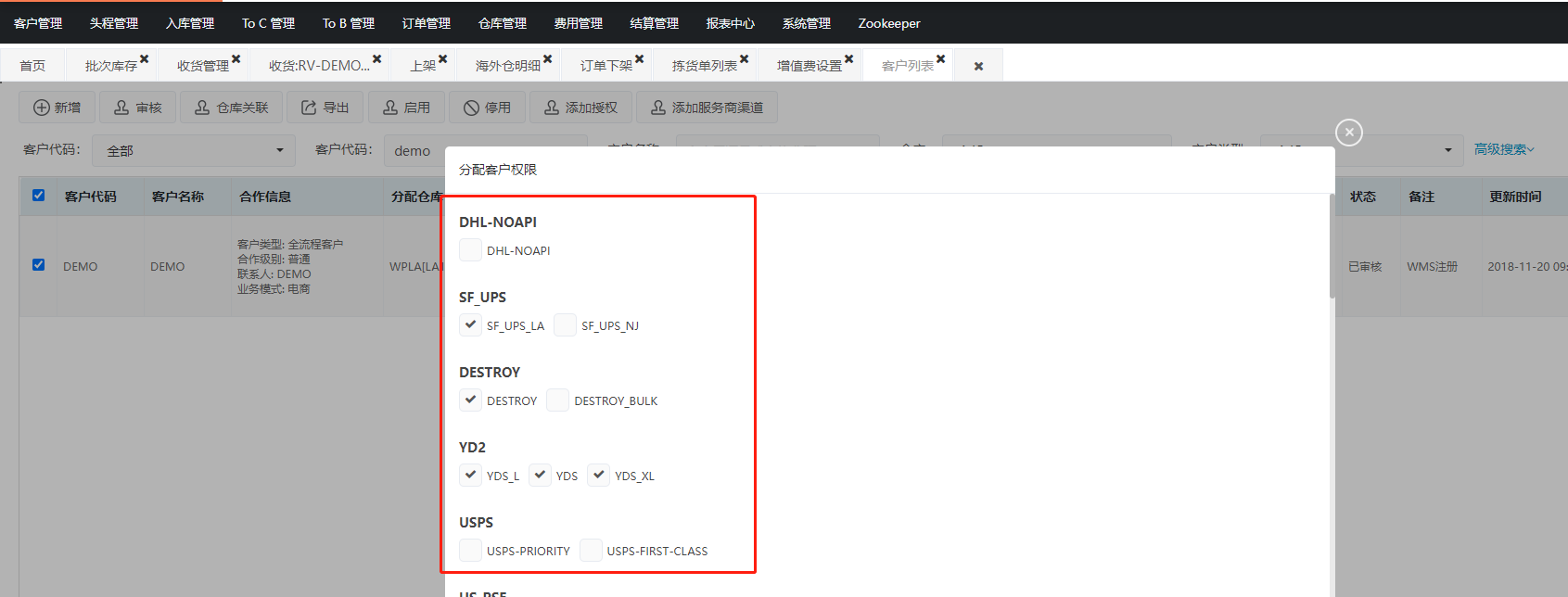Click the 客户代码 input containing demo
Viewport: 1568px width, 597px height.
(x=486, y=150)
